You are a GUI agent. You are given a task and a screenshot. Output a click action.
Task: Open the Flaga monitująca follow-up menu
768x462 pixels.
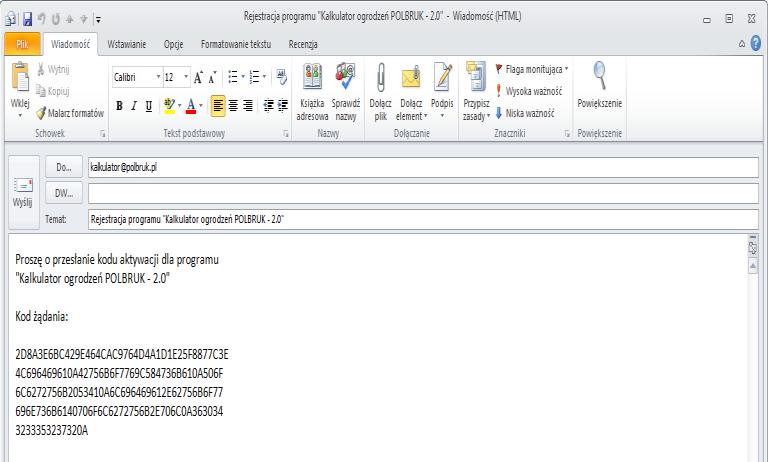click(531, 69)
